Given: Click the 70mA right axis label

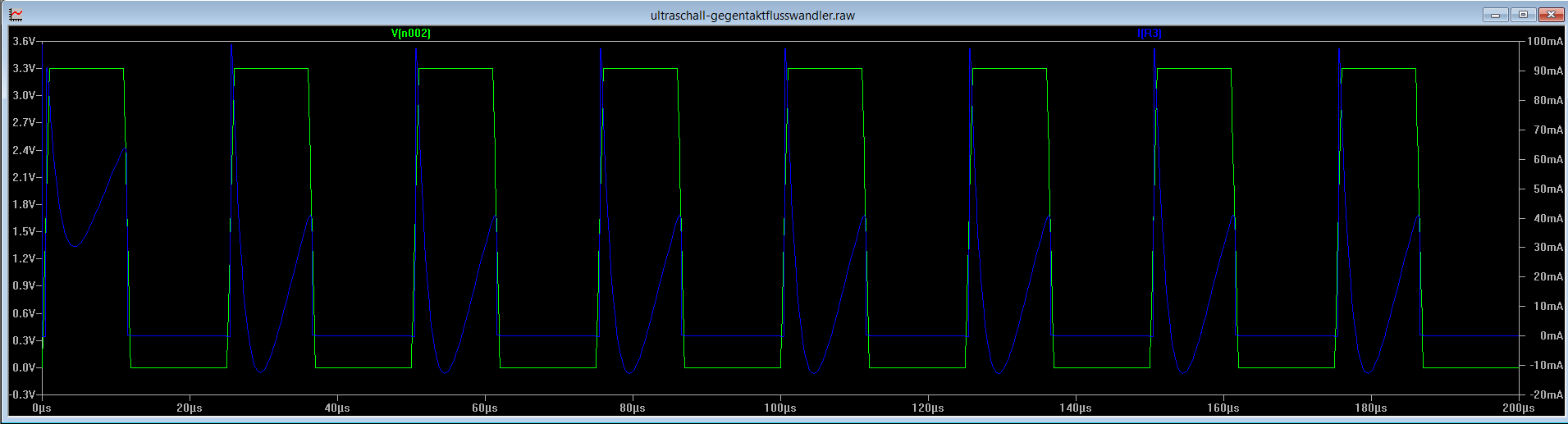Looking at the screenshot, I should (x=1548, y=130).
